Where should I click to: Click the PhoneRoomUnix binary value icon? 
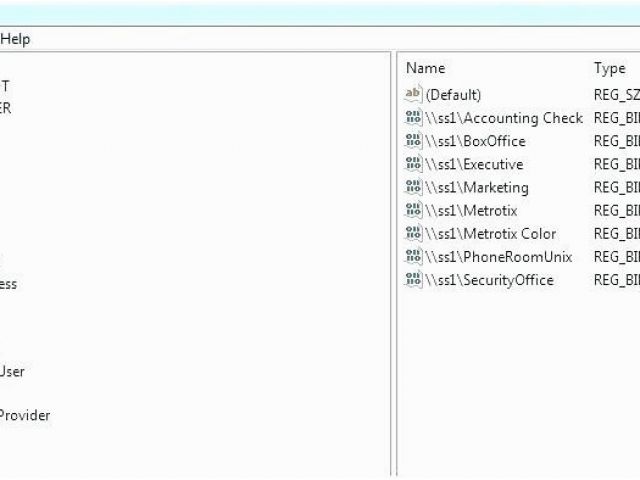[414, 257]
